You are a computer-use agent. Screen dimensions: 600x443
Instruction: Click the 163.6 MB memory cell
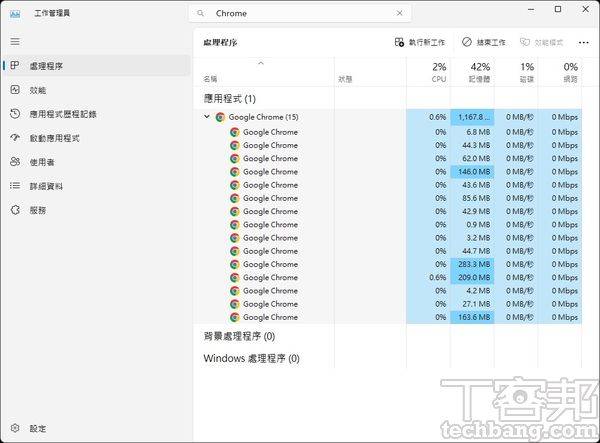[472, 317]
